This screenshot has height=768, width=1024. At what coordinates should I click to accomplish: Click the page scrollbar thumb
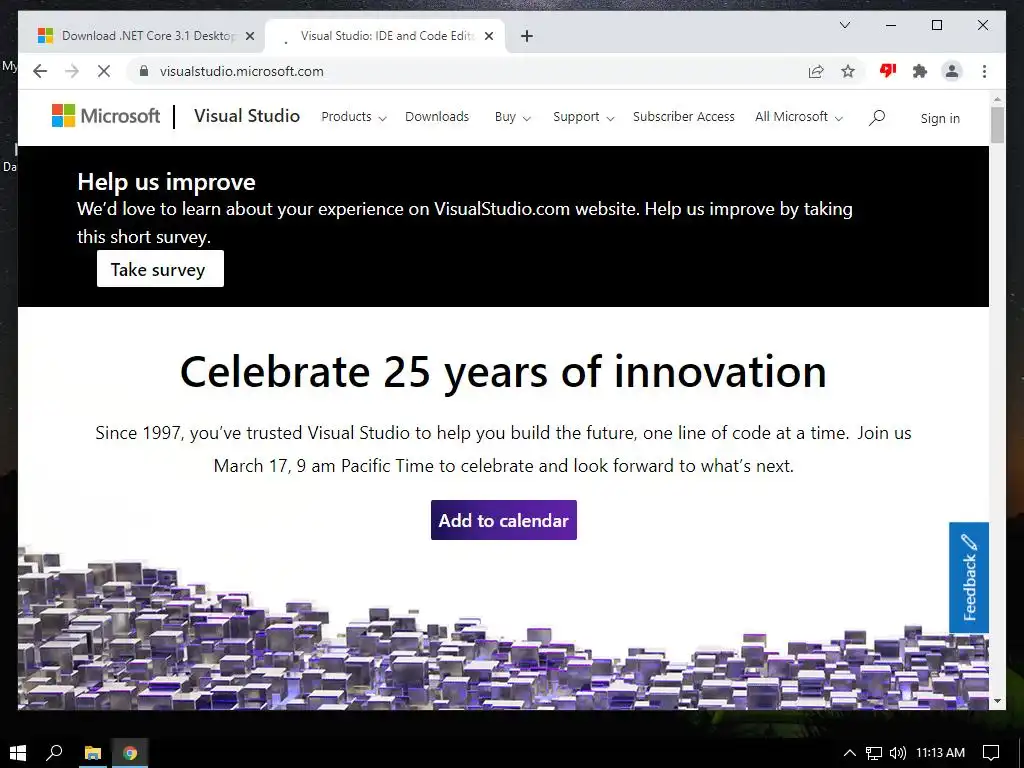tap(997, 124)
